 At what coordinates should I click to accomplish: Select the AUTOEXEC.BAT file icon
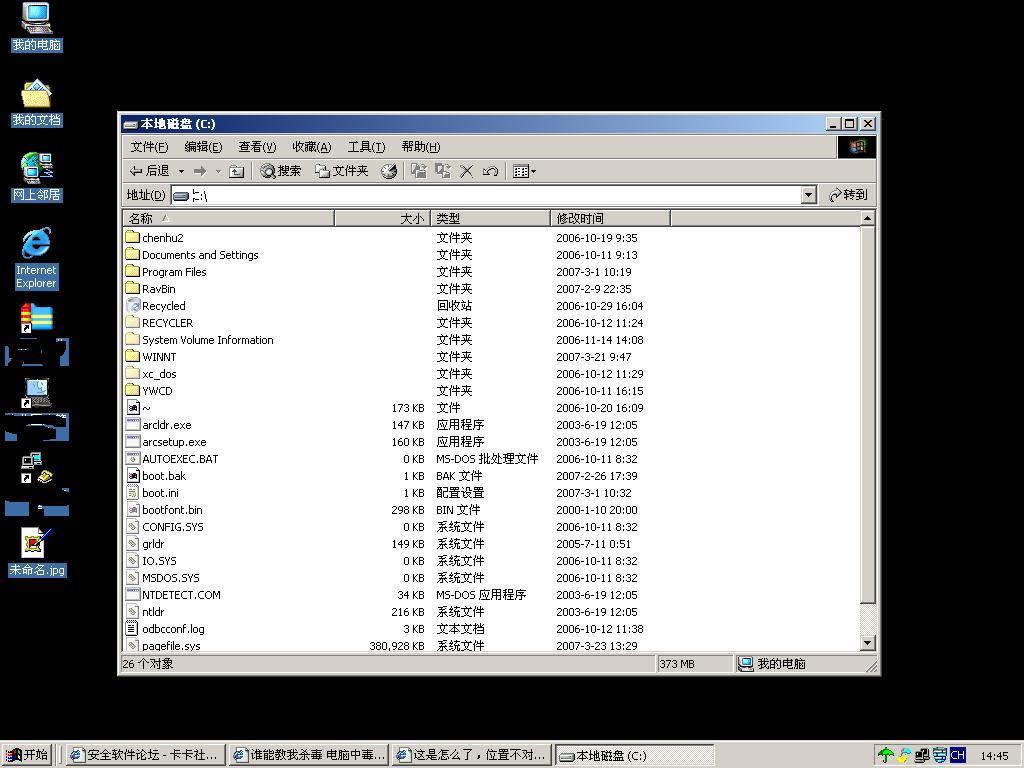(133, 458)
